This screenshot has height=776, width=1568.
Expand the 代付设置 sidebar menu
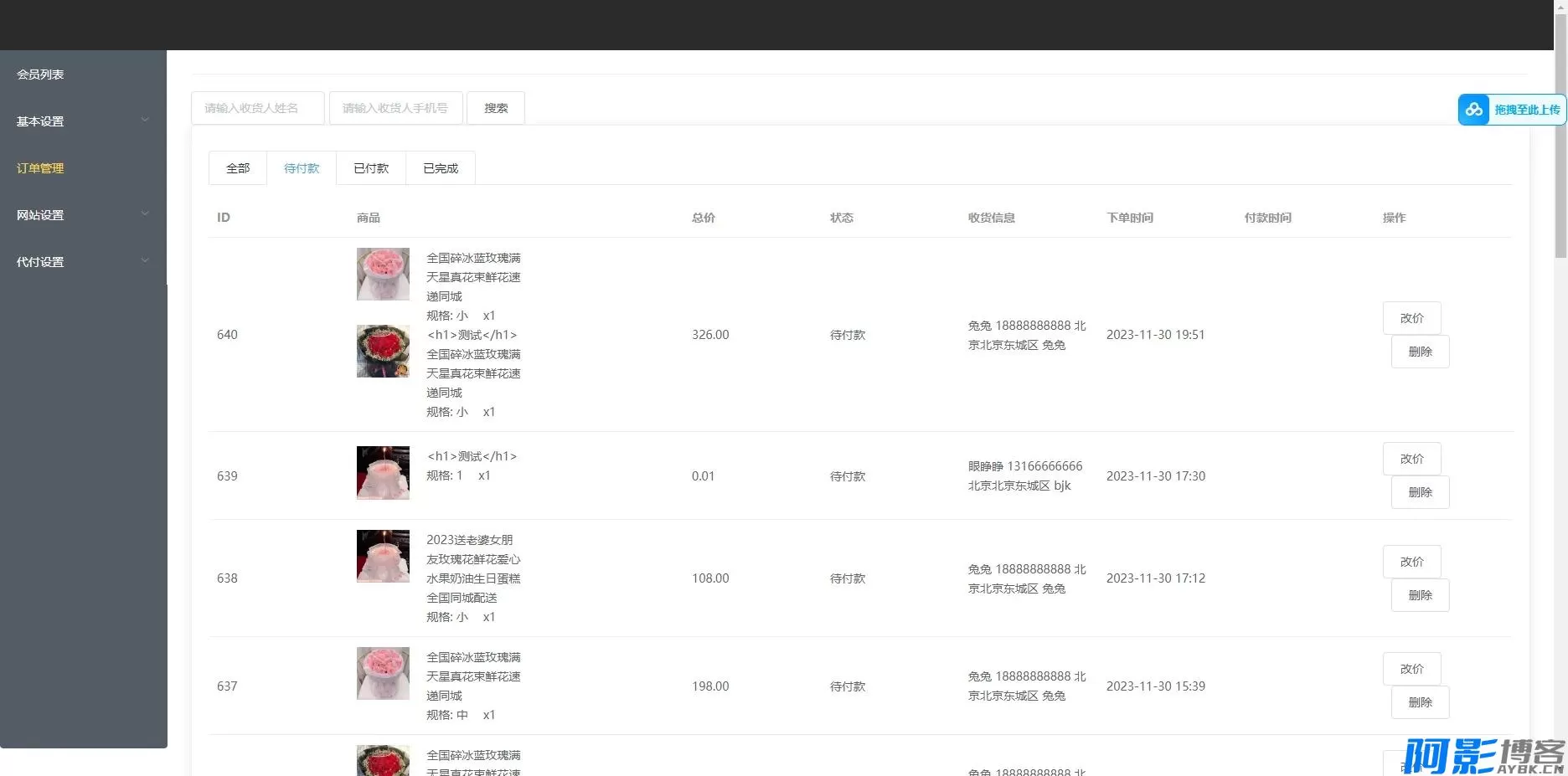pyautogui.click(x=82, y=262)
